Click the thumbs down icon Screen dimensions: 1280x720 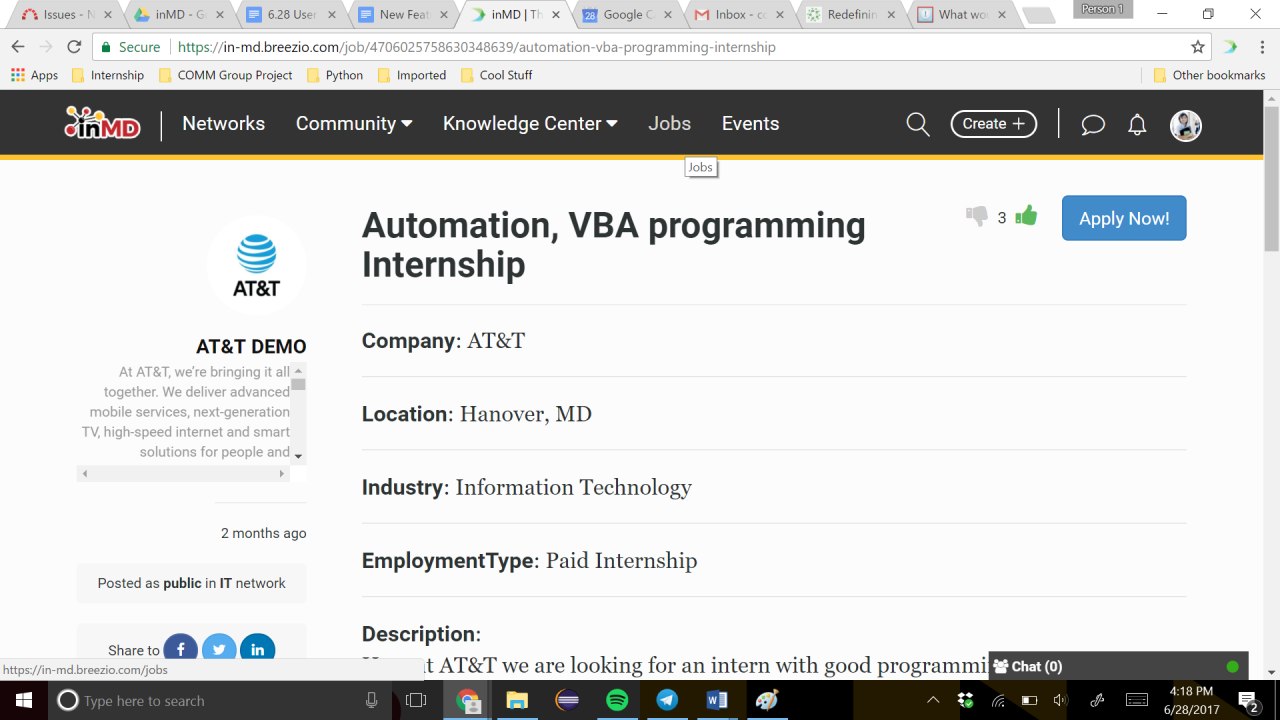(976, 216)
